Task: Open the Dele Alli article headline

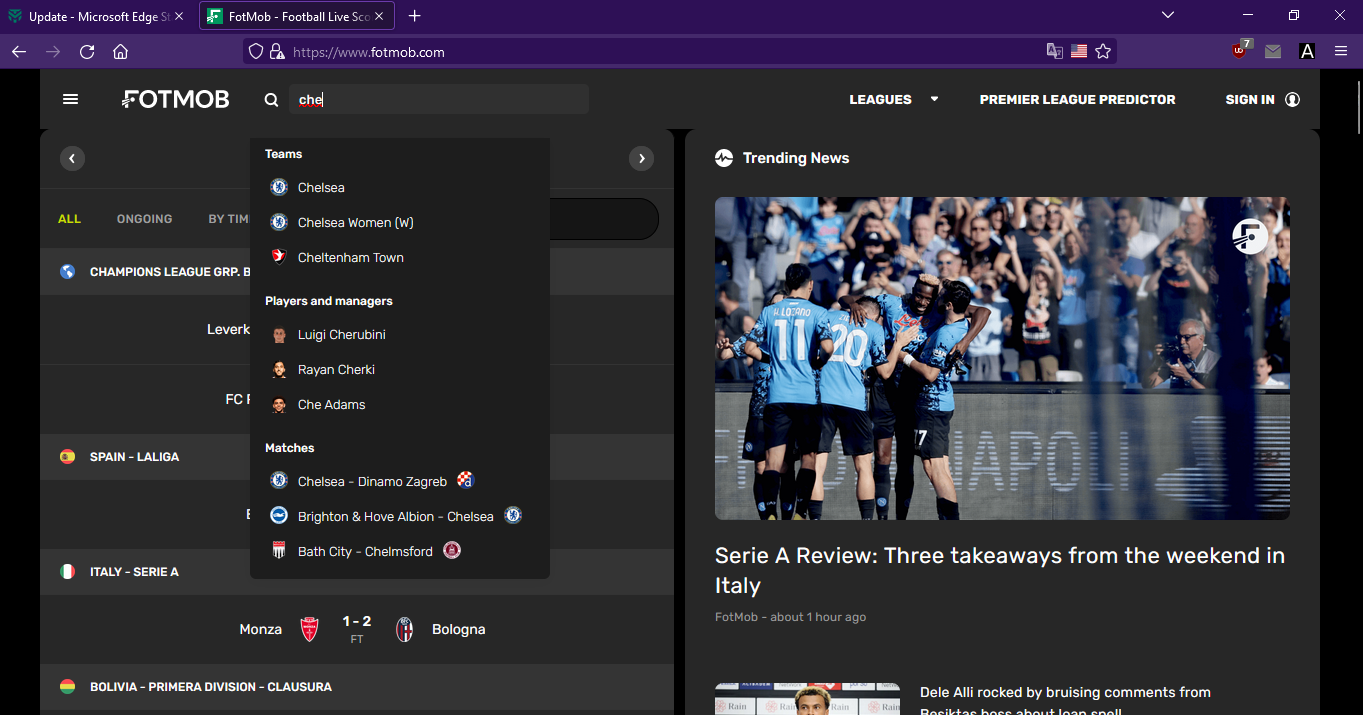Action: pyautogui.click(x=1065, y=702)
